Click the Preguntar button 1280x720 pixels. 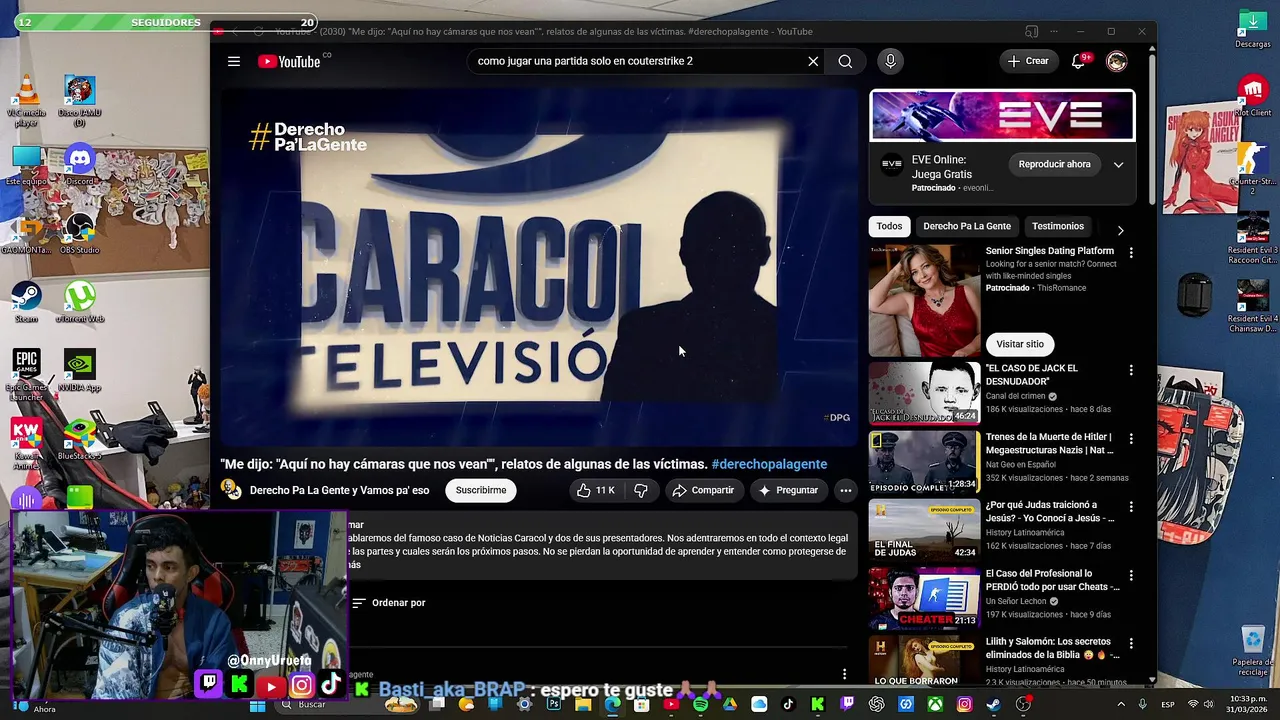pos(788,490)
